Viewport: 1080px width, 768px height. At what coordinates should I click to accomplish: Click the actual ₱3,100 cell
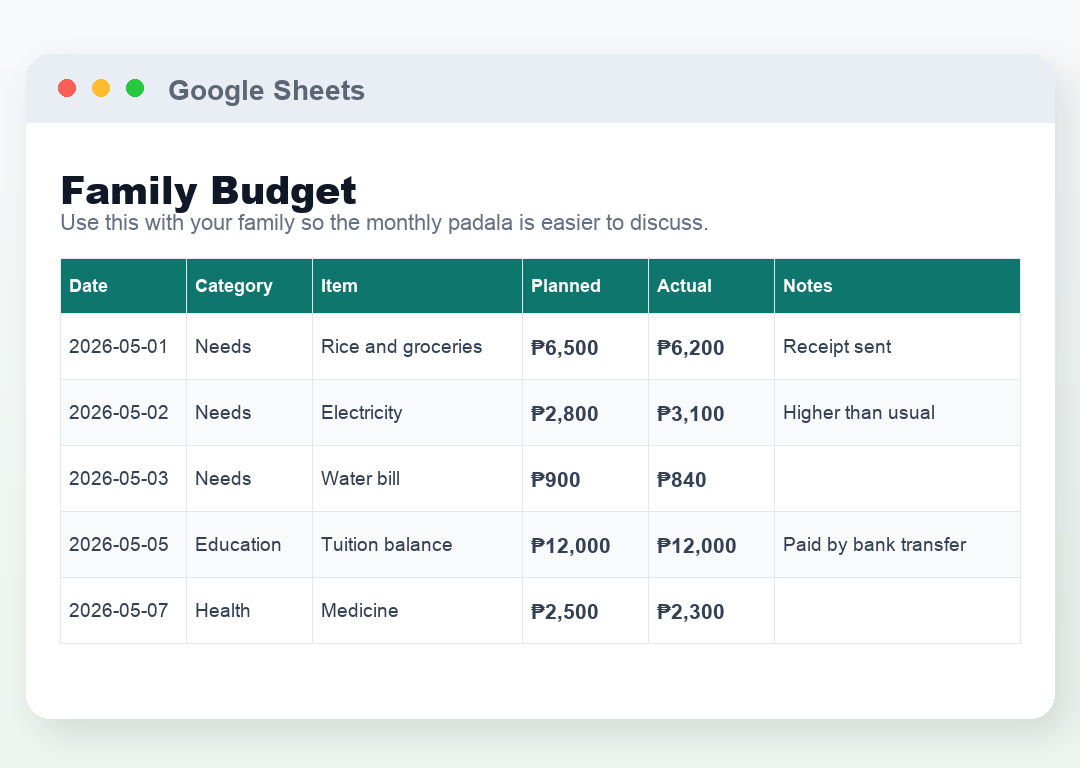tap(712, 413)
